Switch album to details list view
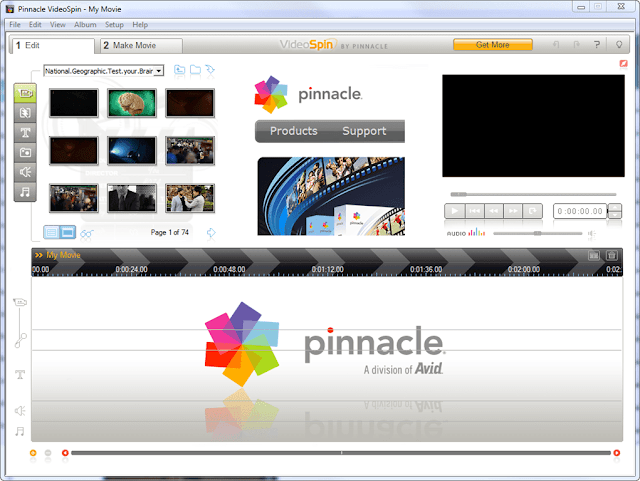 pyautogui.click(x=51, y=232)
